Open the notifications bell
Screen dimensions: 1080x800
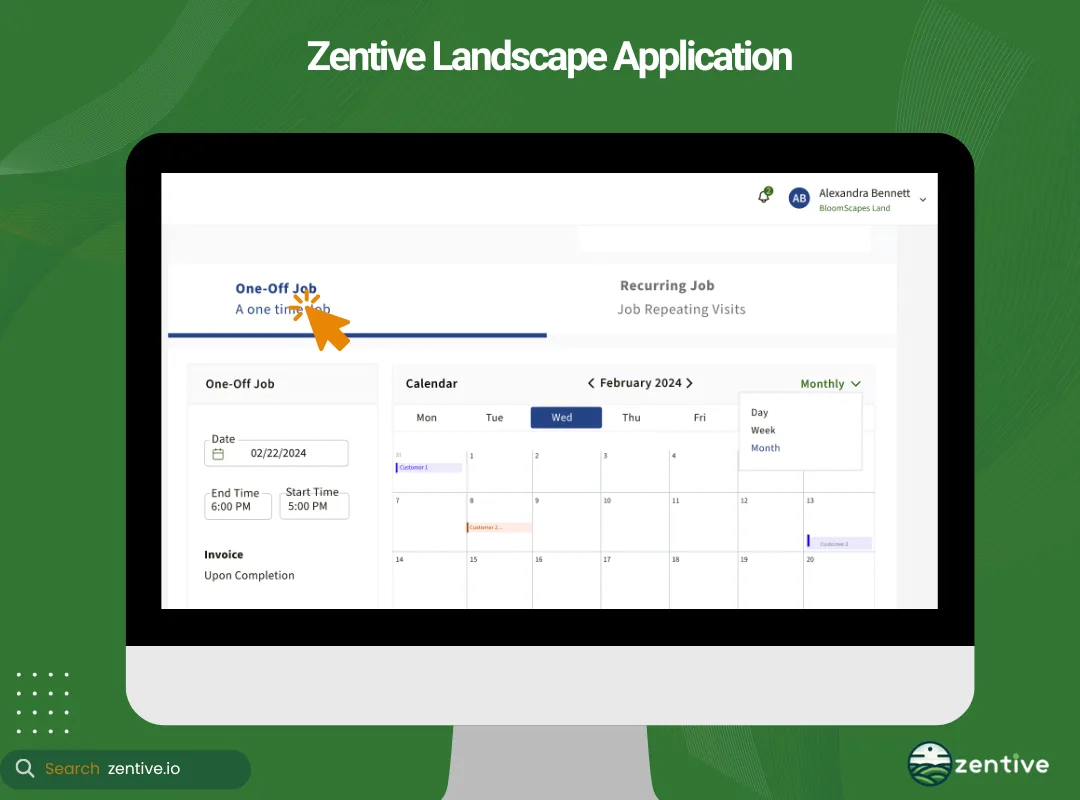pyautogui.click(x=763, y=197)
